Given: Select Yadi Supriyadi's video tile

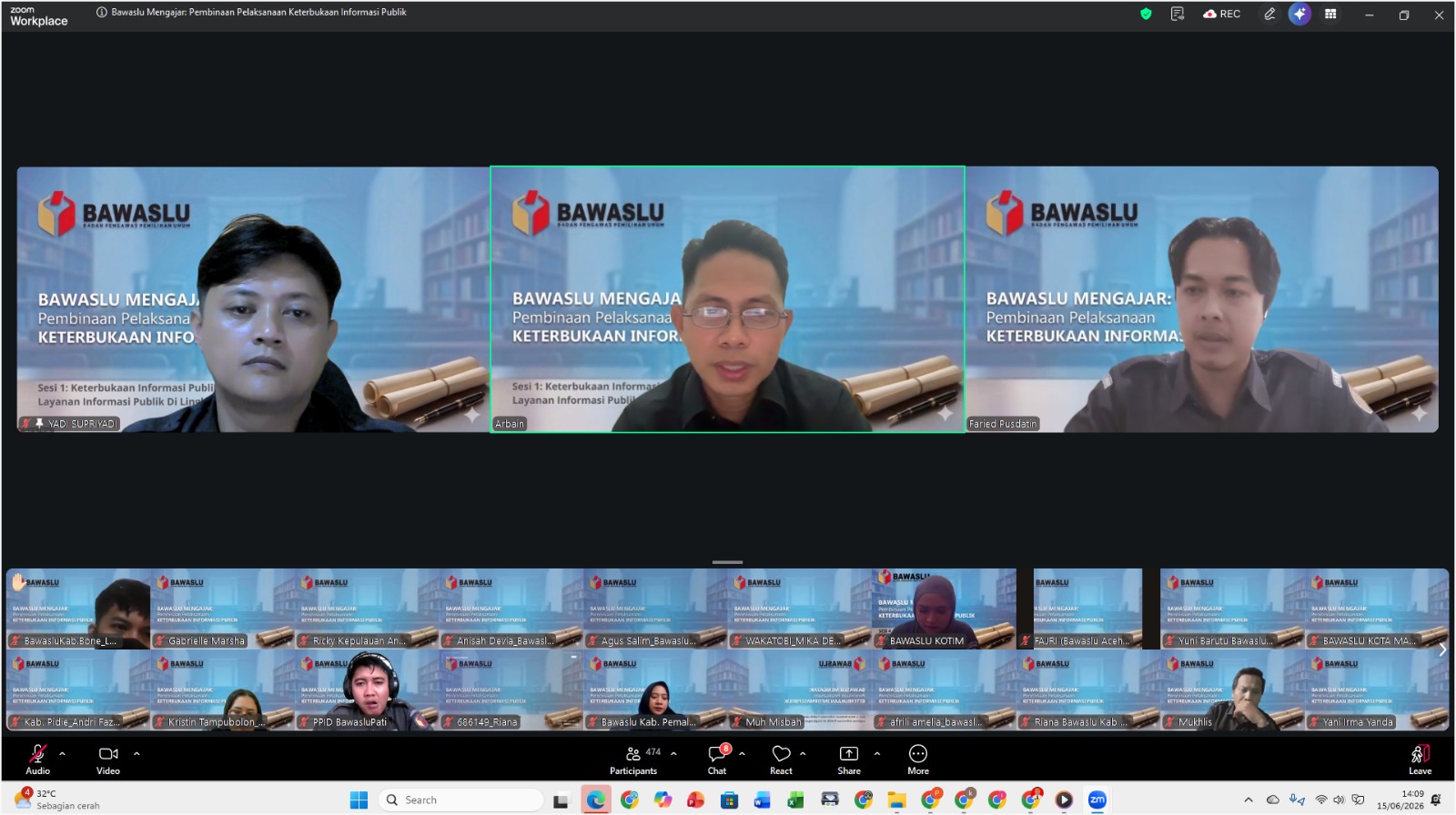Looking at the screenshot, I should 253,299.
